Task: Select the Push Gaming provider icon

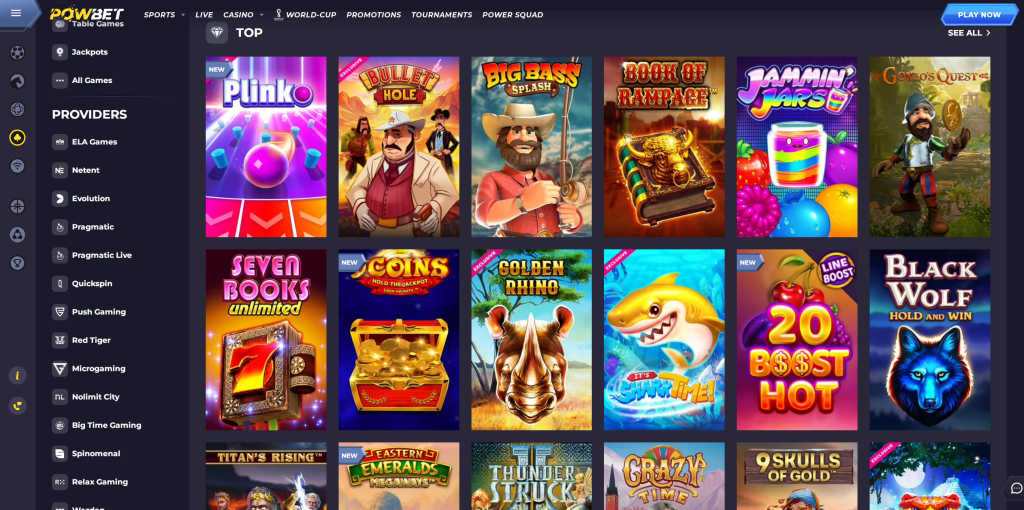Action: [x=60, y=311]
